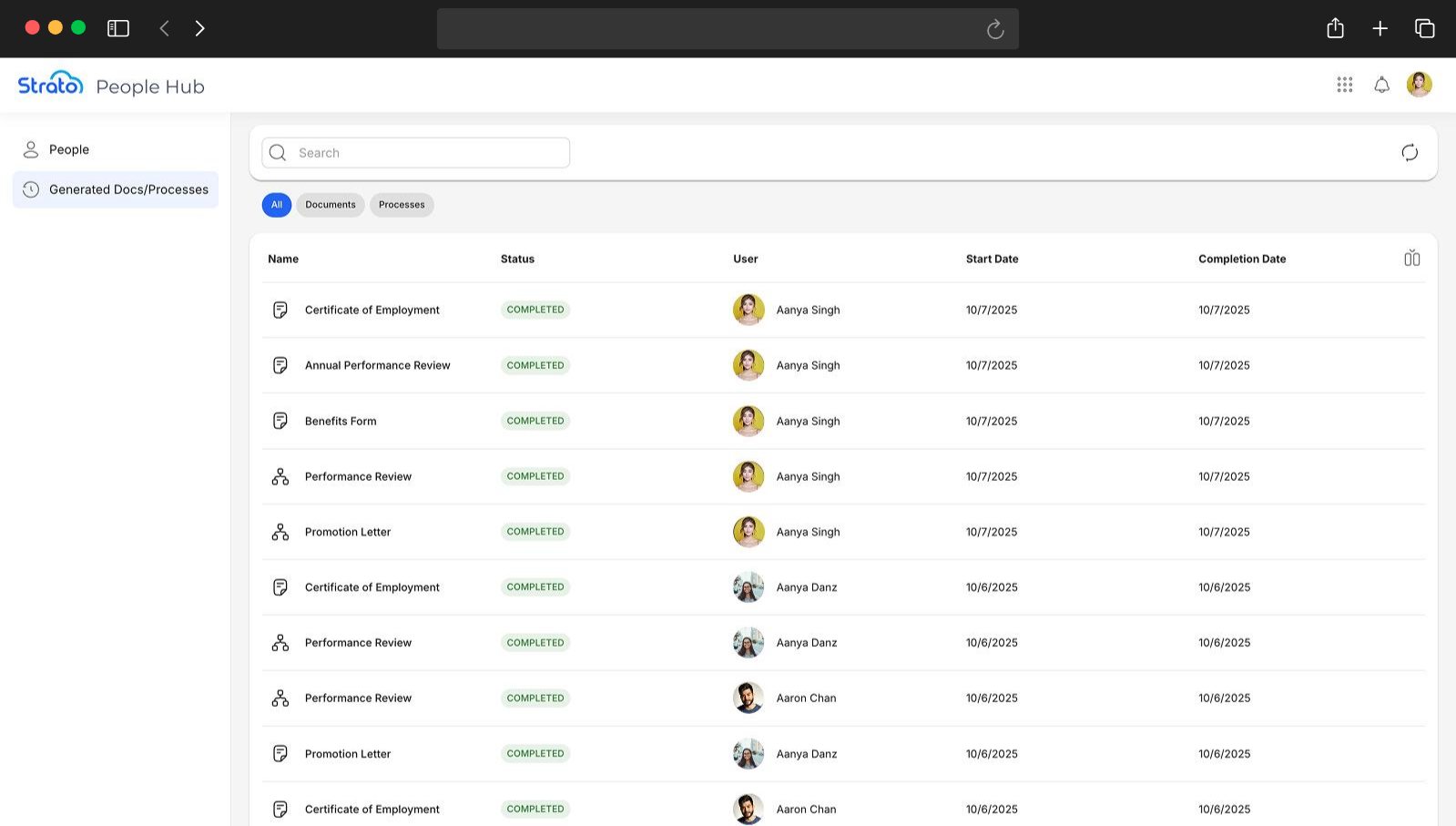This screenshot has height=826, width=1456.
Task: Click the 'Benefits Form' row name
Action: [x=341, y=421]
